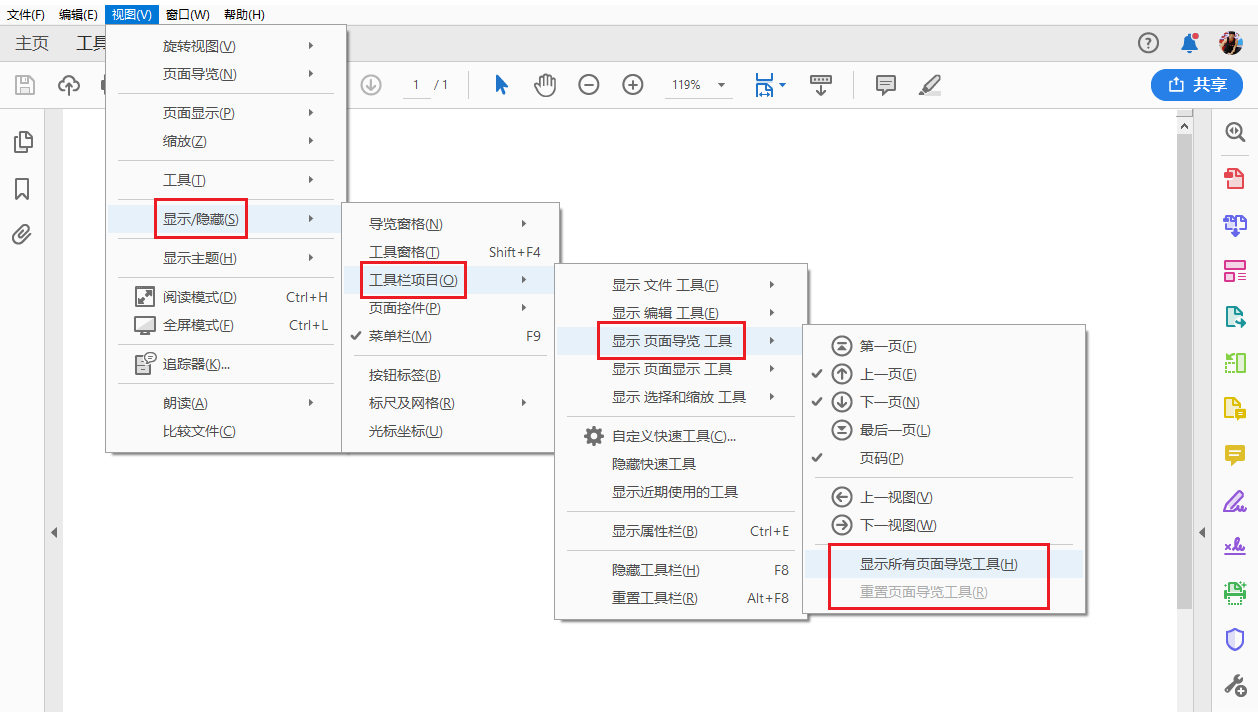Expand the 页面显示 submenu
The width and height of the screenshot is (1258, 712).
pyautogui.click(x=227, y=113)
